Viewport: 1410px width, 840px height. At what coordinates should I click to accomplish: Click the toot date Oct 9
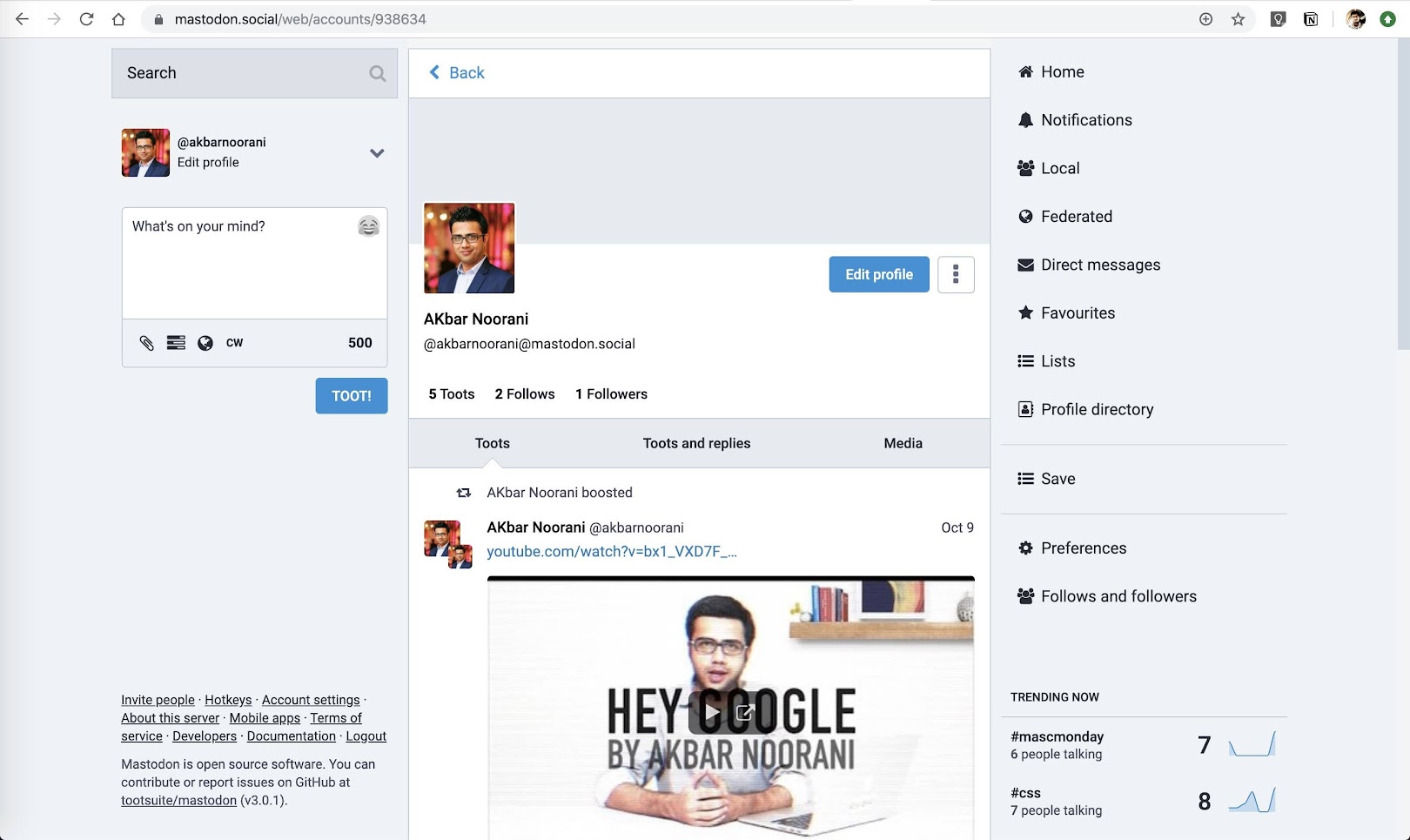click(x=957, y=528)
